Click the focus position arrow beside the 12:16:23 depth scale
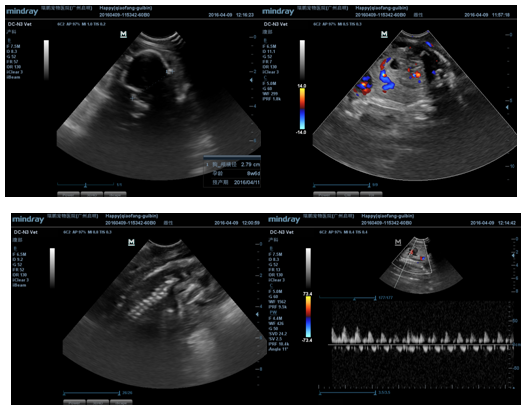Screen dimensions: 521x407 pyautogui.click(x=251, y=80)
